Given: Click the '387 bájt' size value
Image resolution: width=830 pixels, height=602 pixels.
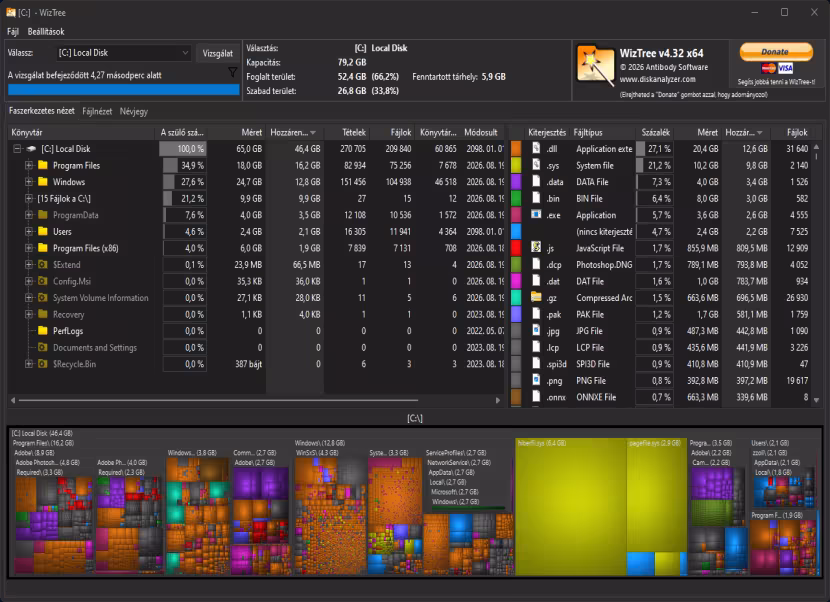Looking at the screenshot, I should [248, 364].
